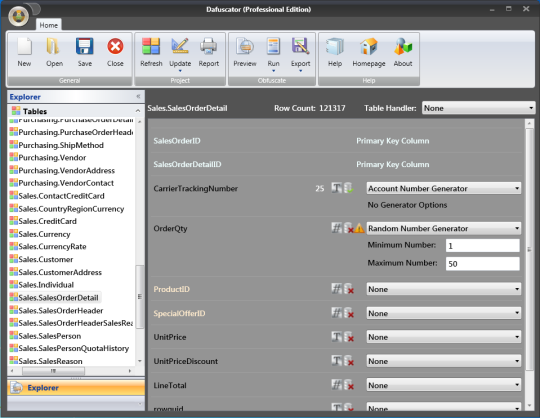540x418 pixels.
Task: Open the UnitPriceDiscount generator dropdown
Action: click(444, 361)
